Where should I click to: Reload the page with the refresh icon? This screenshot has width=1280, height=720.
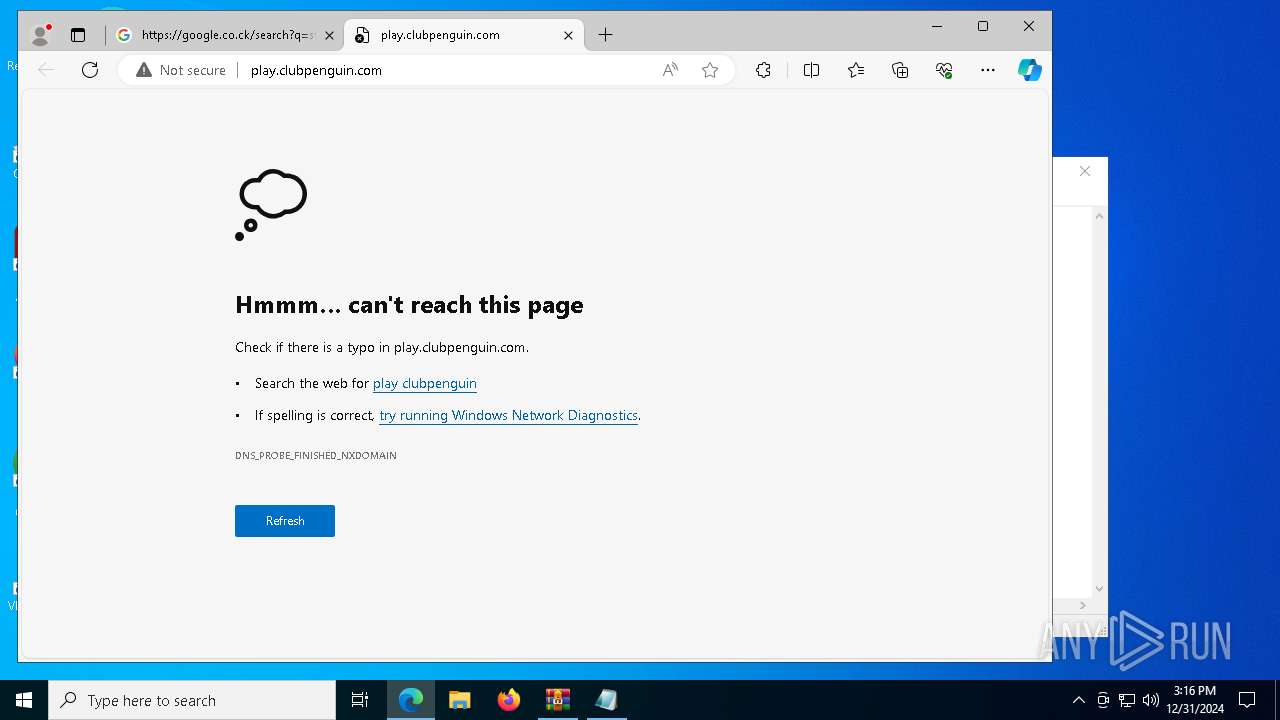coord(90,70)
